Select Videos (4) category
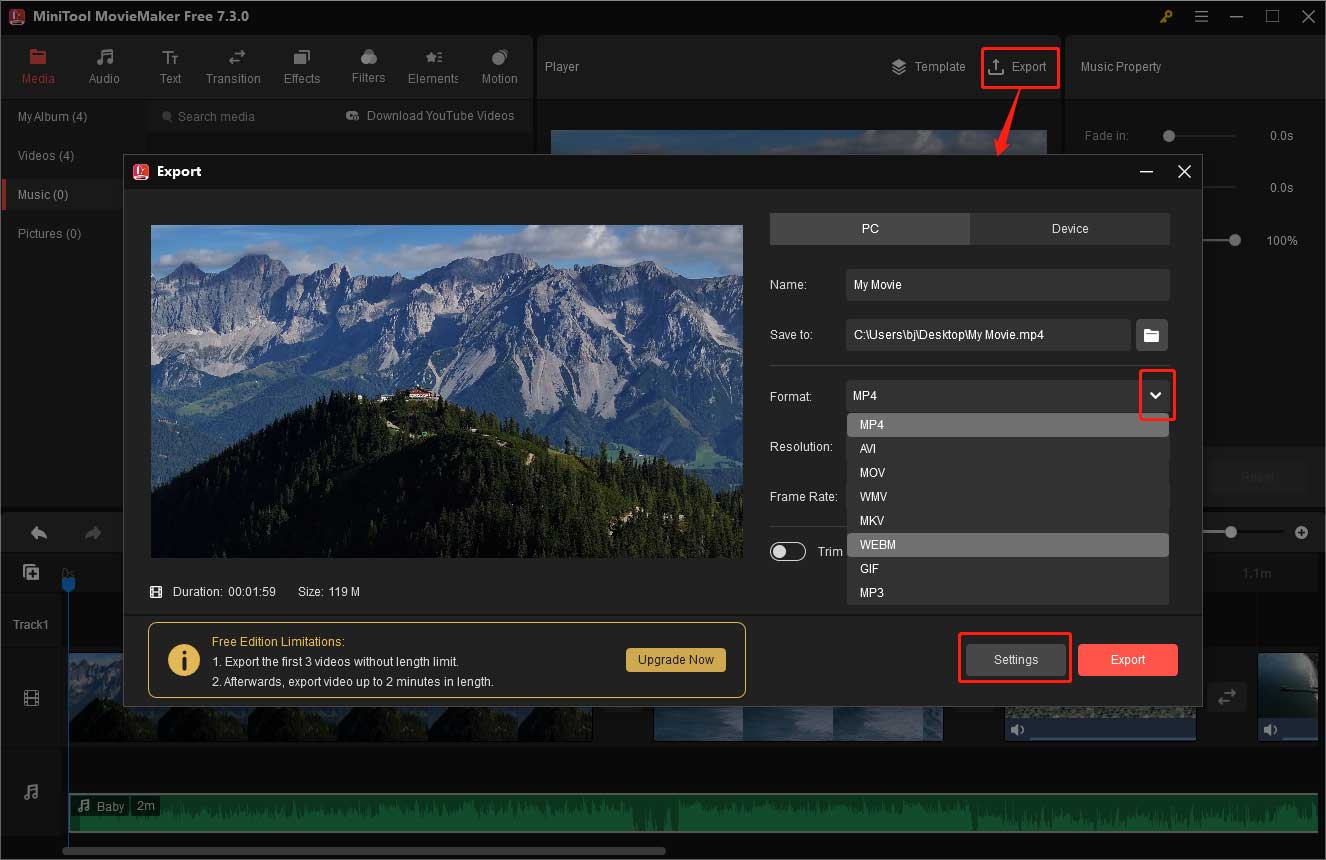The image size is (1326, 860). [x=46, y=156]
